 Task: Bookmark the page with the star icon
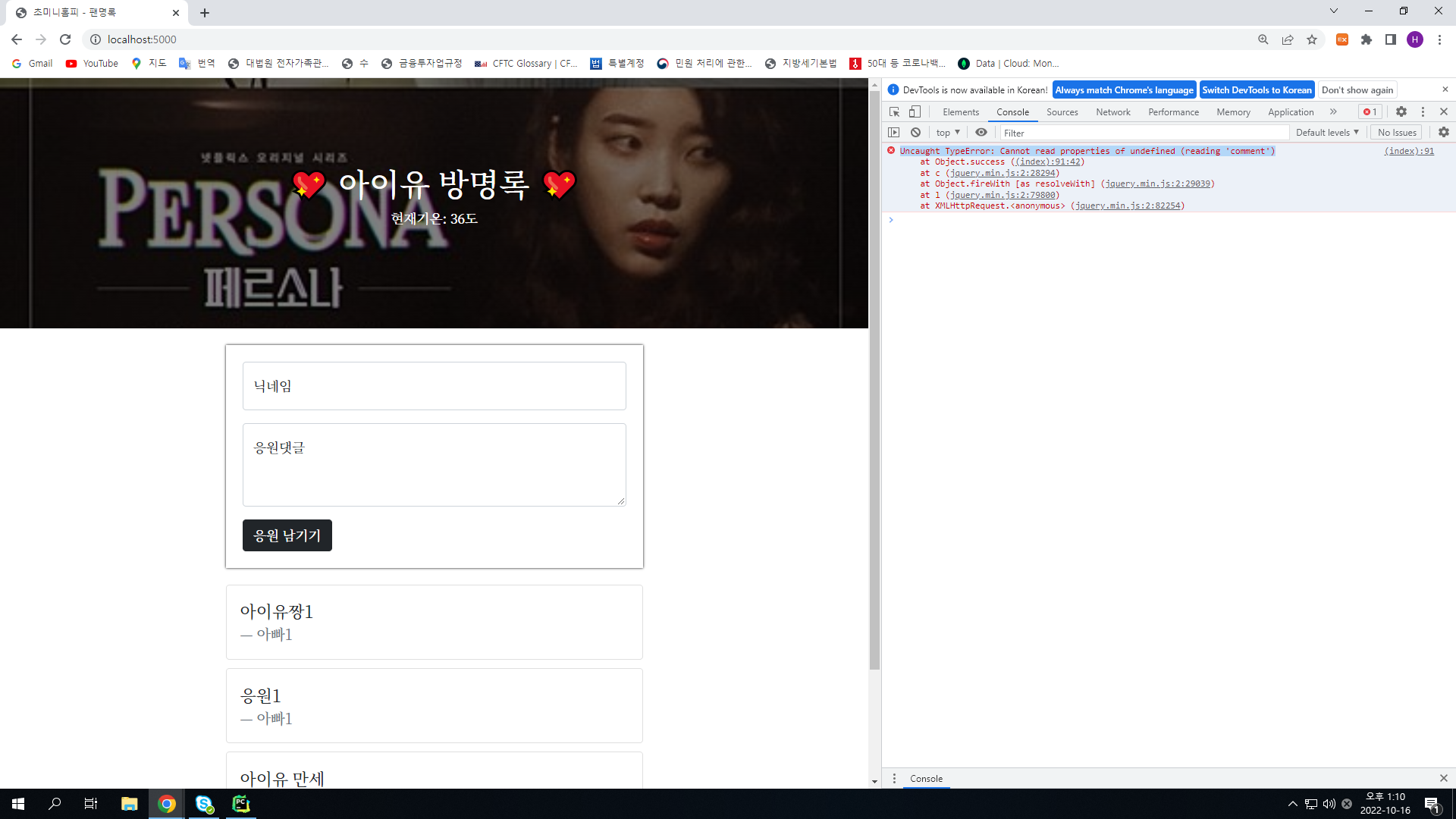(1312, 39)
